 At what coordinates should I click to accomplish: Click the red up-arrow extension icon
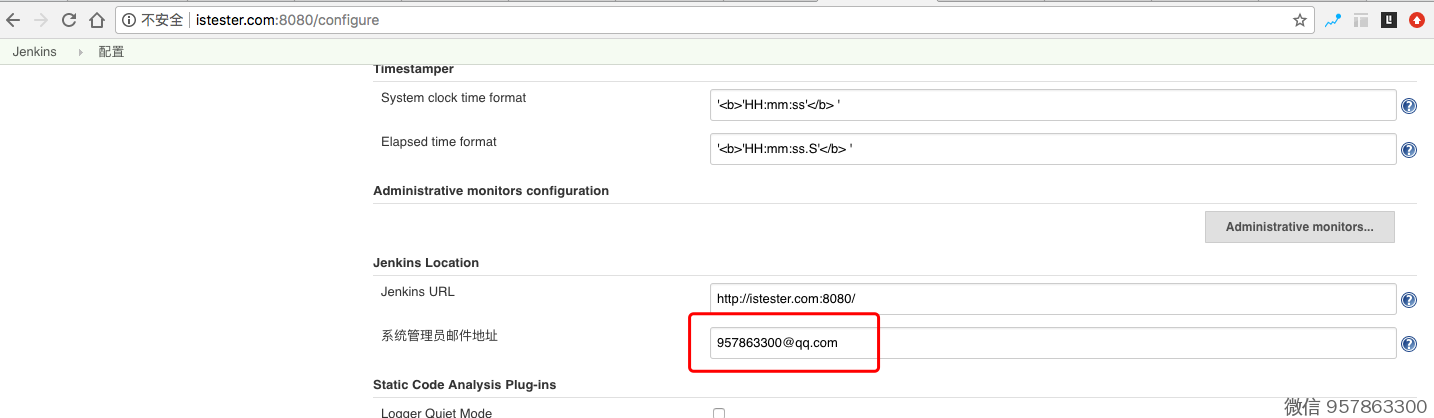click(x=1416, y=20)
